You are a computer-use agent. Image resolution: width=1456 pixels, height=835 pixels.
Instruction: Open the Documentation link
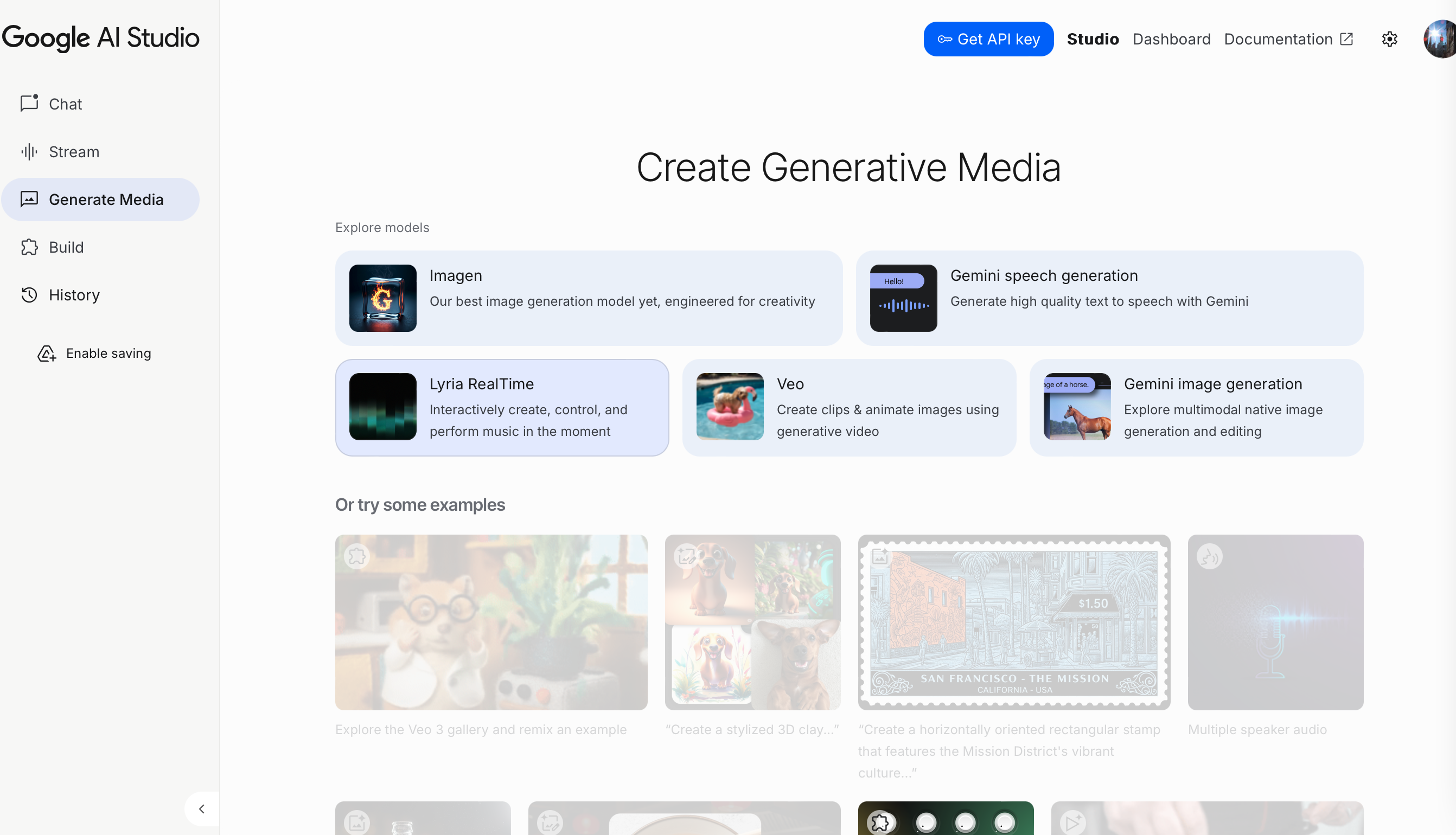click(x=1289, y=39)
